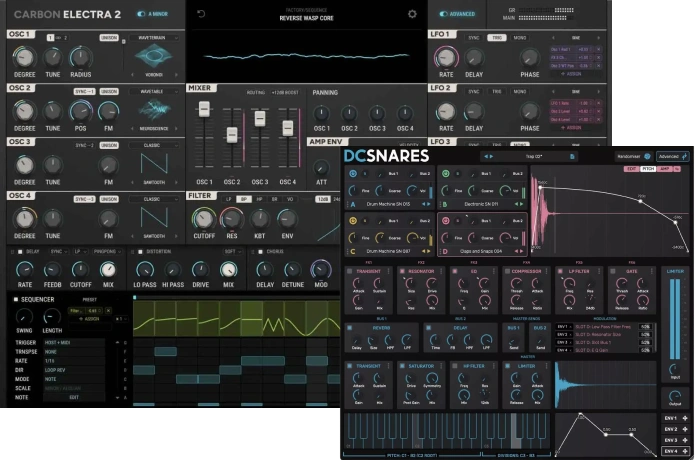Open Carbon Electra settings gear
The height and width of the screenshot is (460, 700).
pos(412,14)
